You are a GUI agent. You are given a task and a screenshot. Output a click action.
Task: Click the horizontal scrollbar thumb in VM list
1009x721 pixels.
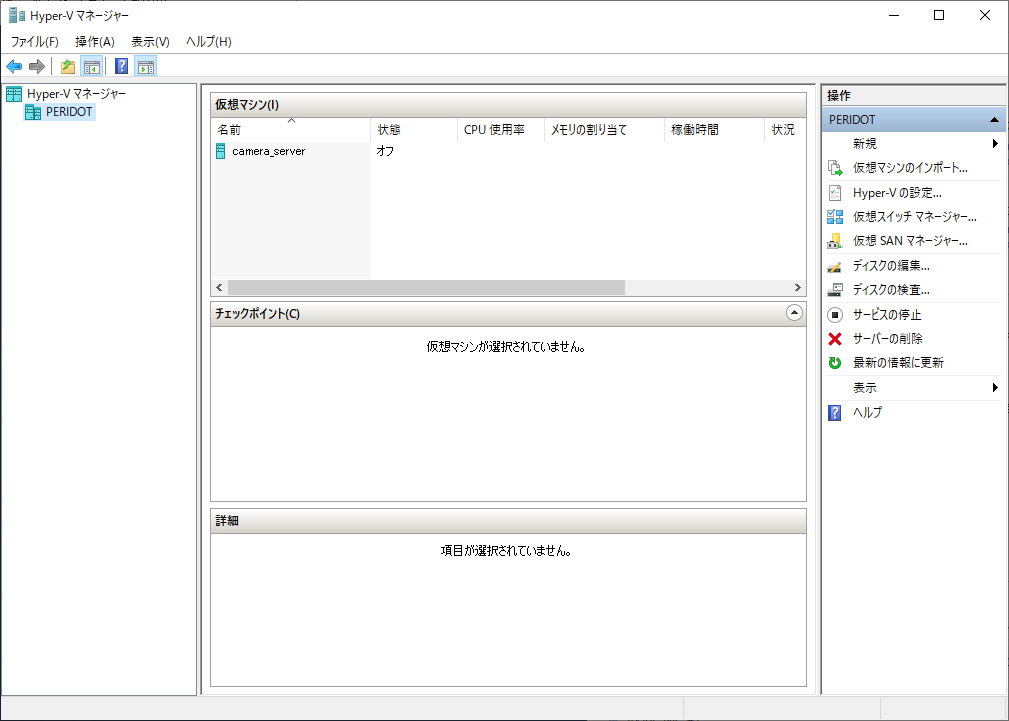(x=426, y=288)
